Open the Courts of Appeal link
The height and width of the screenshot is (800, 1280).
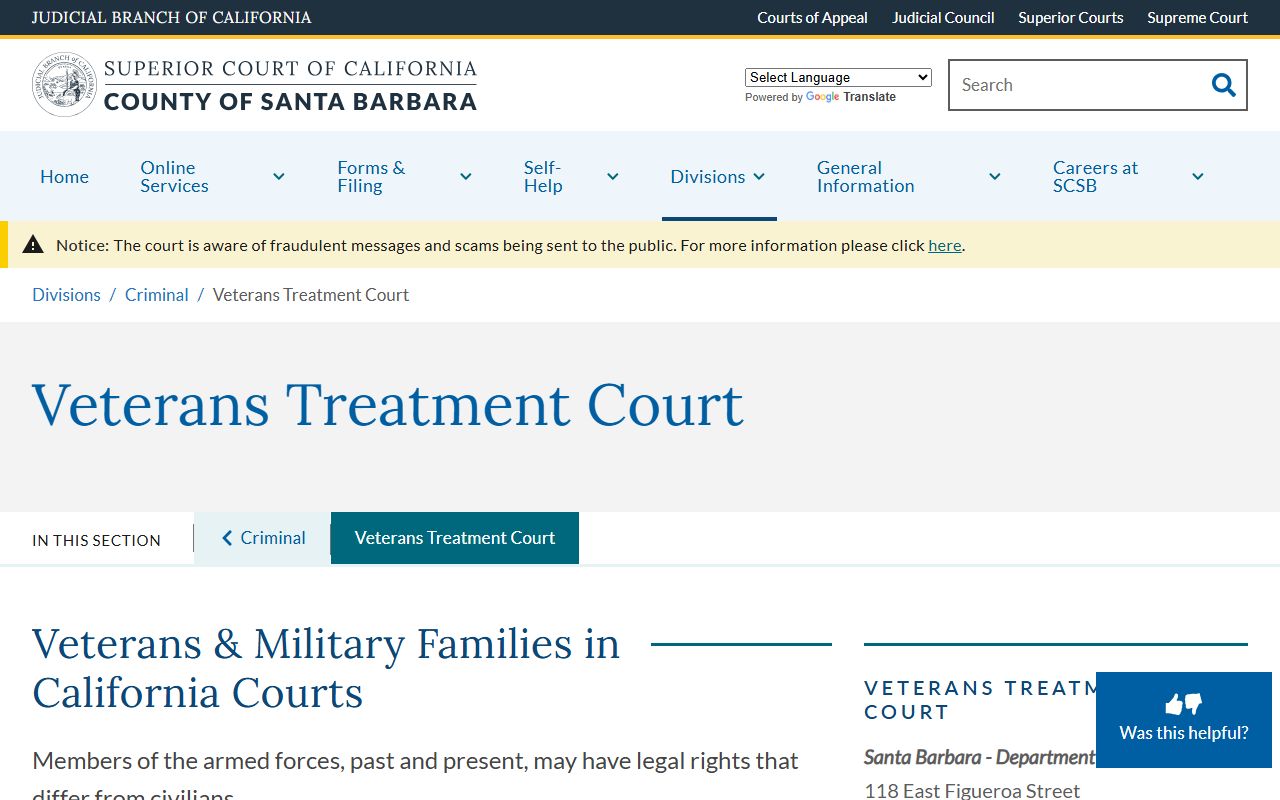coord(812,18)
